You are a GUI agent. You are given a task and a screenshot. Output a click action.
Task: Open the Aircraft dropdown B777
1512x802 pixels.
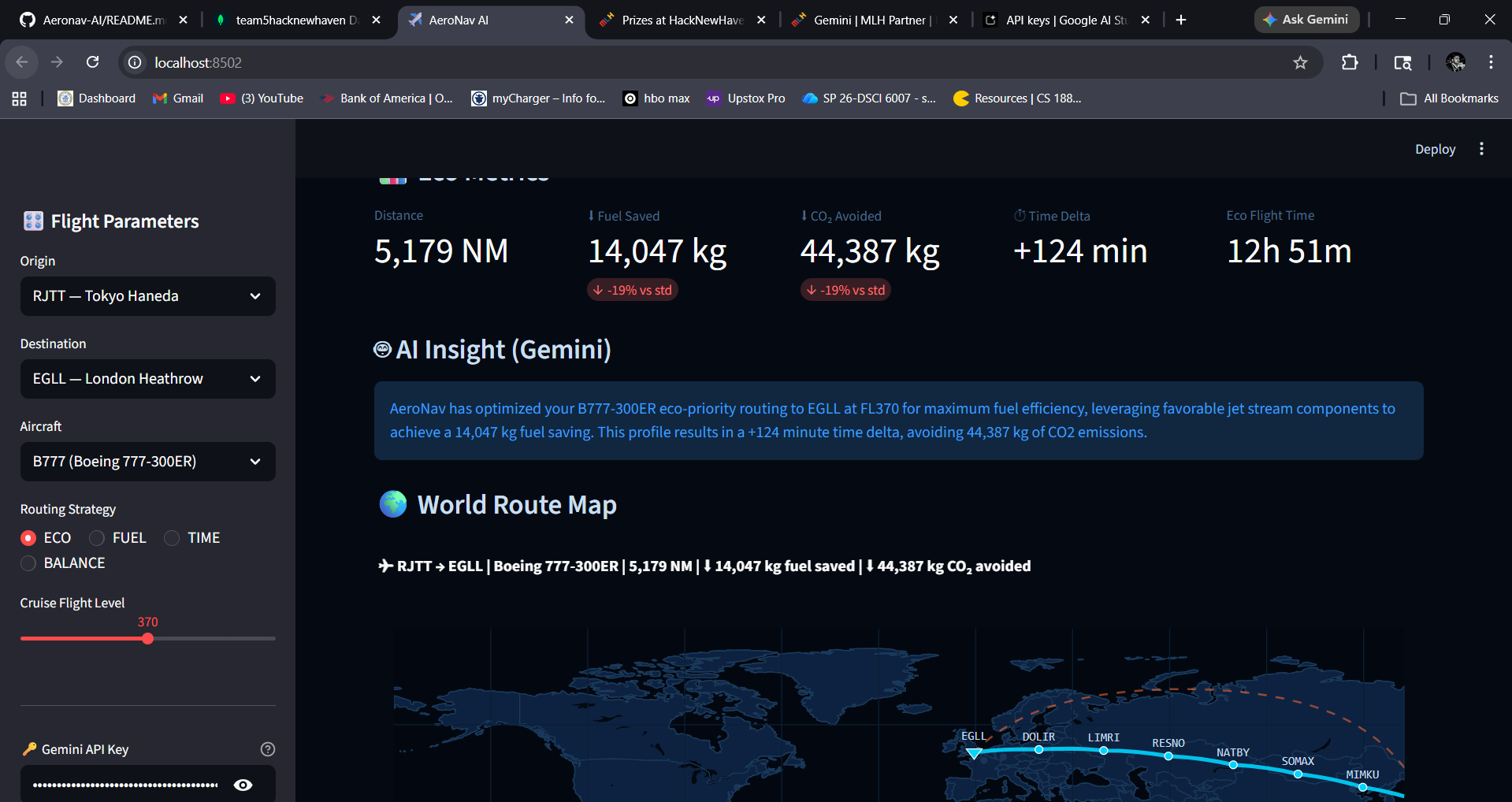point(148,462)
